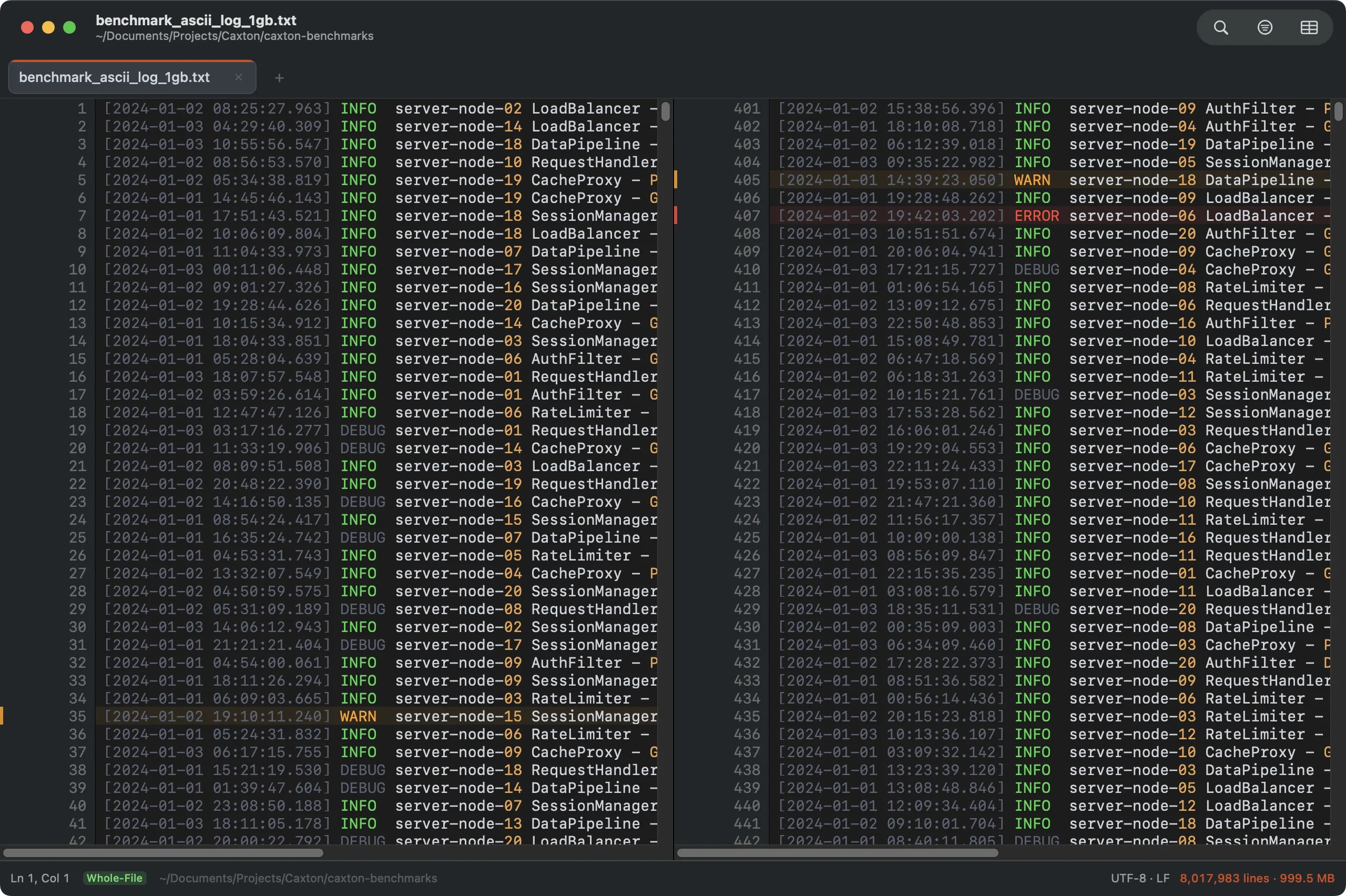Viewport: 1346px width, 896px height.
Task: Click line number 401 in the gutter
Action: (746, 108)
